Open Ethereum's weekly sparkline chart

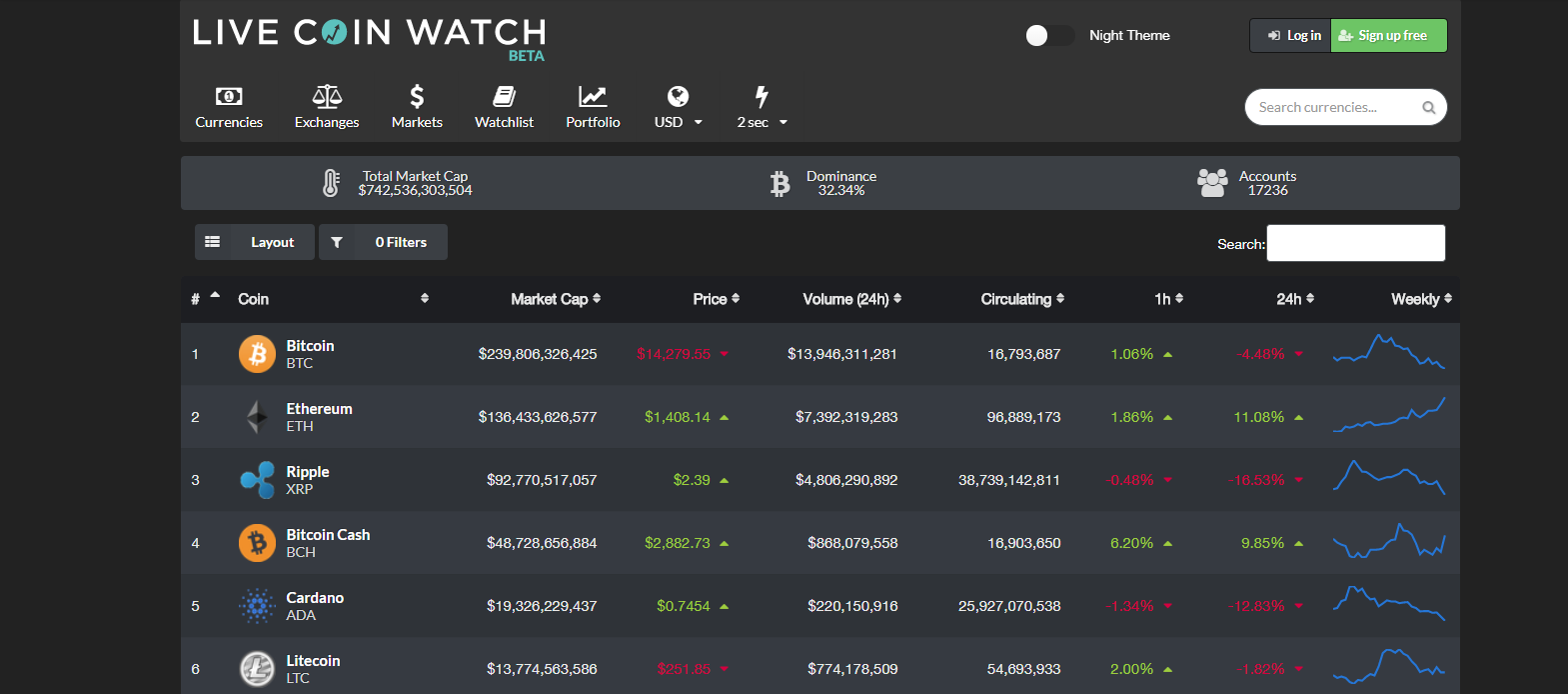pos(1389,416)
